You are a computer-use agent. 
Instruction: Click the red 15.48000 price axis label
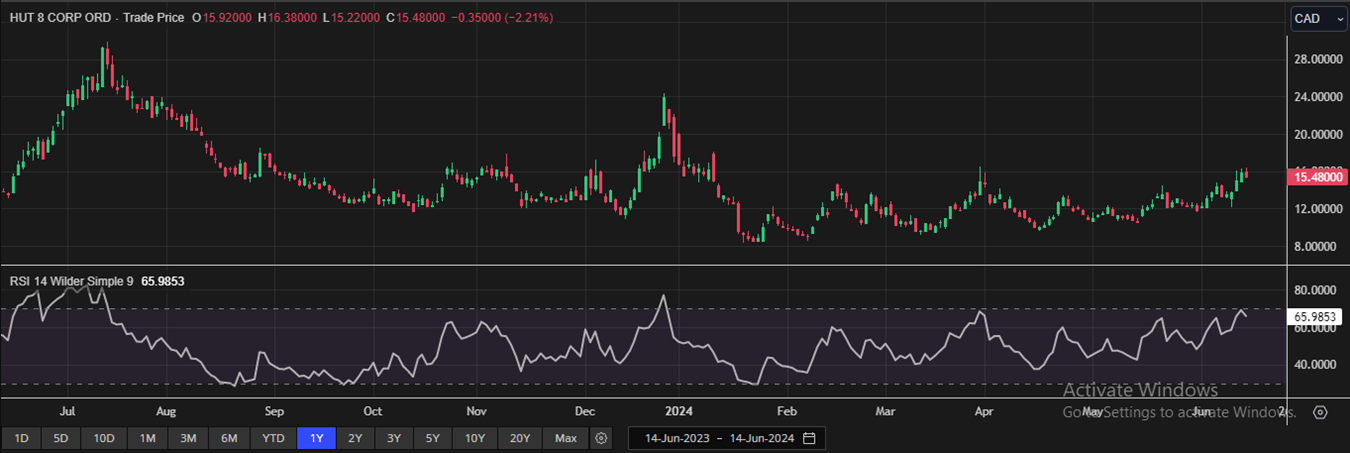tap(1317, 177)
